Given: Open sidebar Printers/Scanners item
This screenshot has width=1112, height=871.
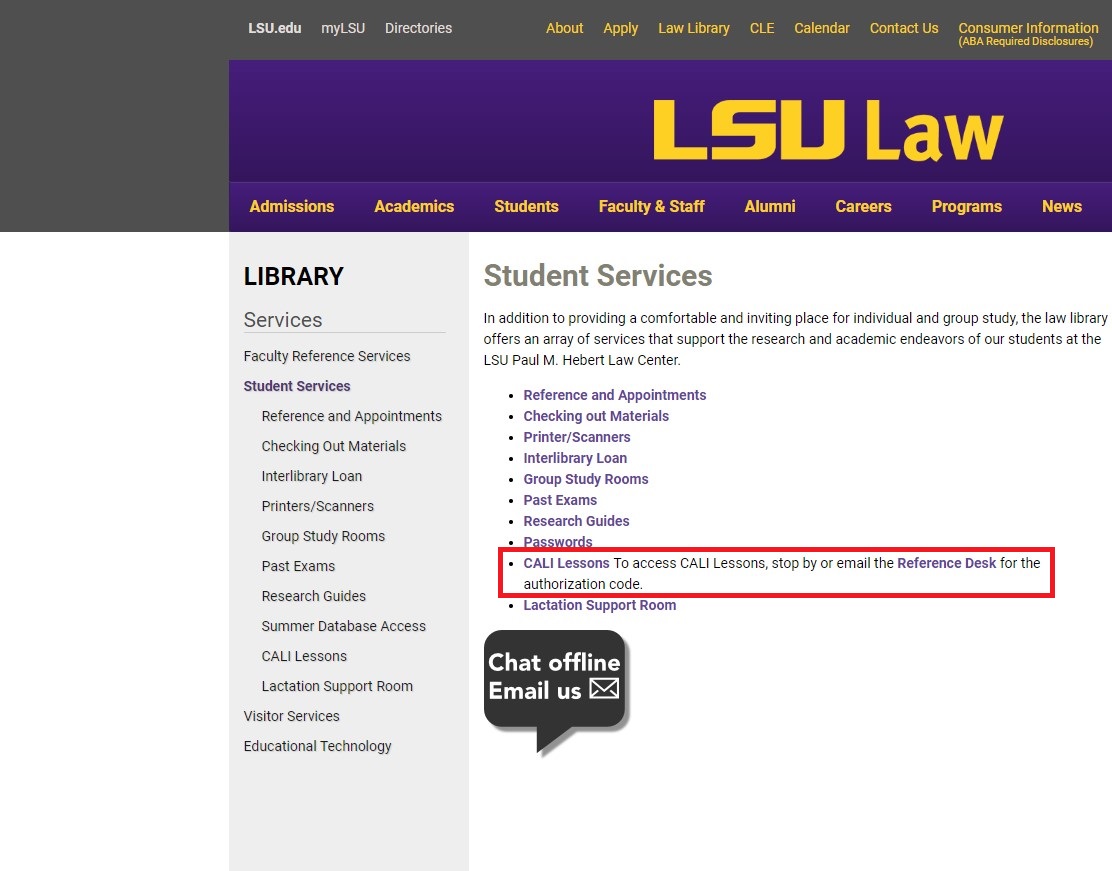Looking at the screenshot, I should tap(318, 506).
